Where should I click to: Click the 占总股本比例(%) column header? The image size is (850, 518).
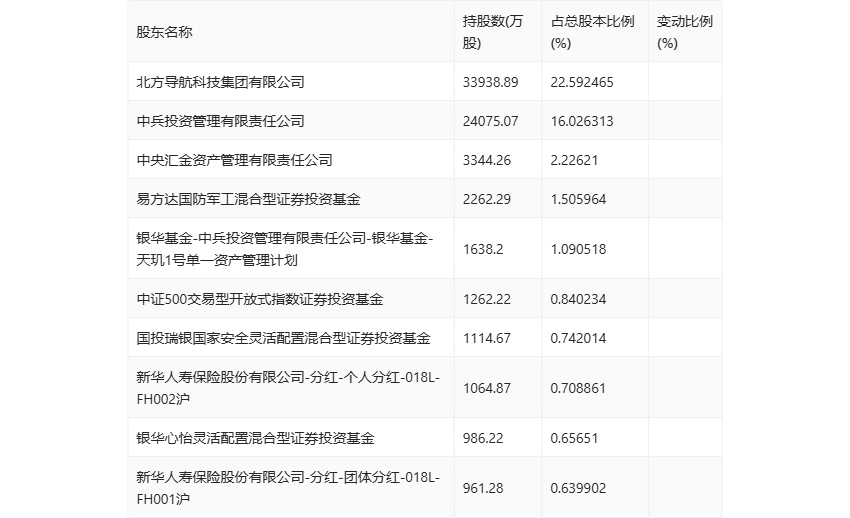point(593,33)
